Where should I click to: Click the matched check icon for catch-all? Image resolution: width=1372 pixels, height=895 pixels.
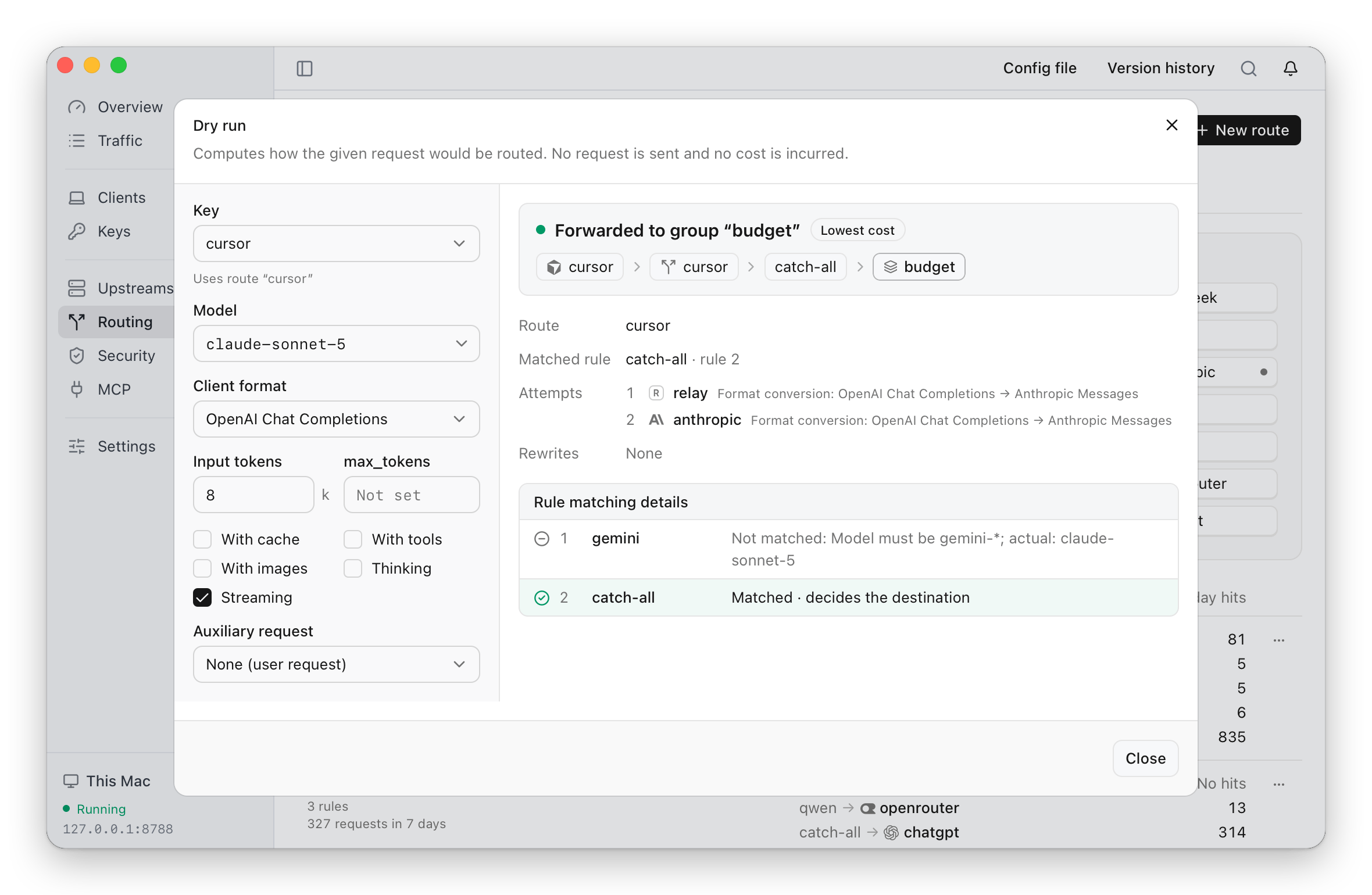pos(541,598)
